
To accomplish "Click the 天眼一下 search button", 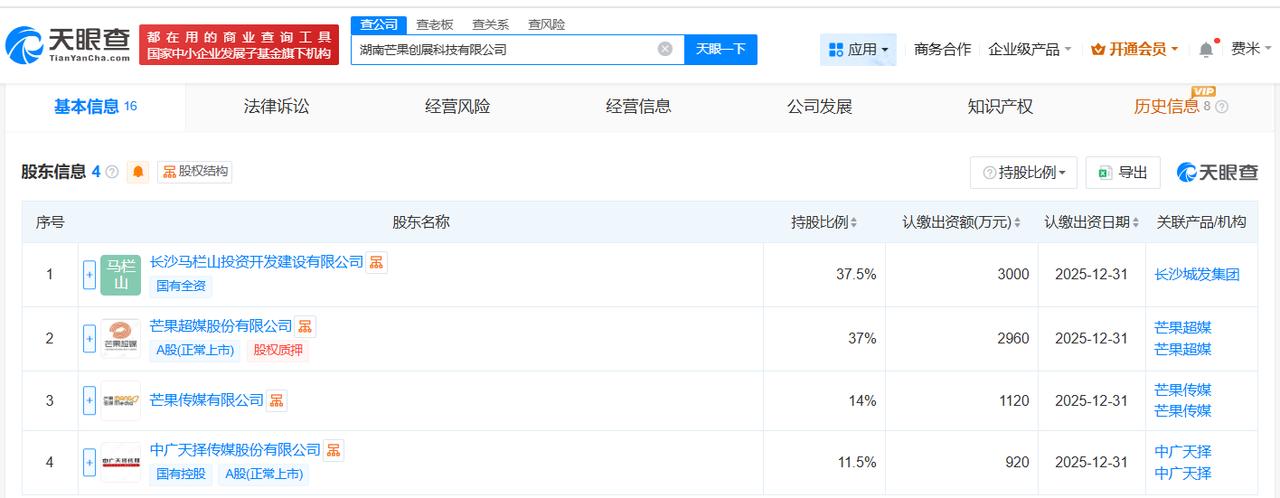I will [720, 49].
